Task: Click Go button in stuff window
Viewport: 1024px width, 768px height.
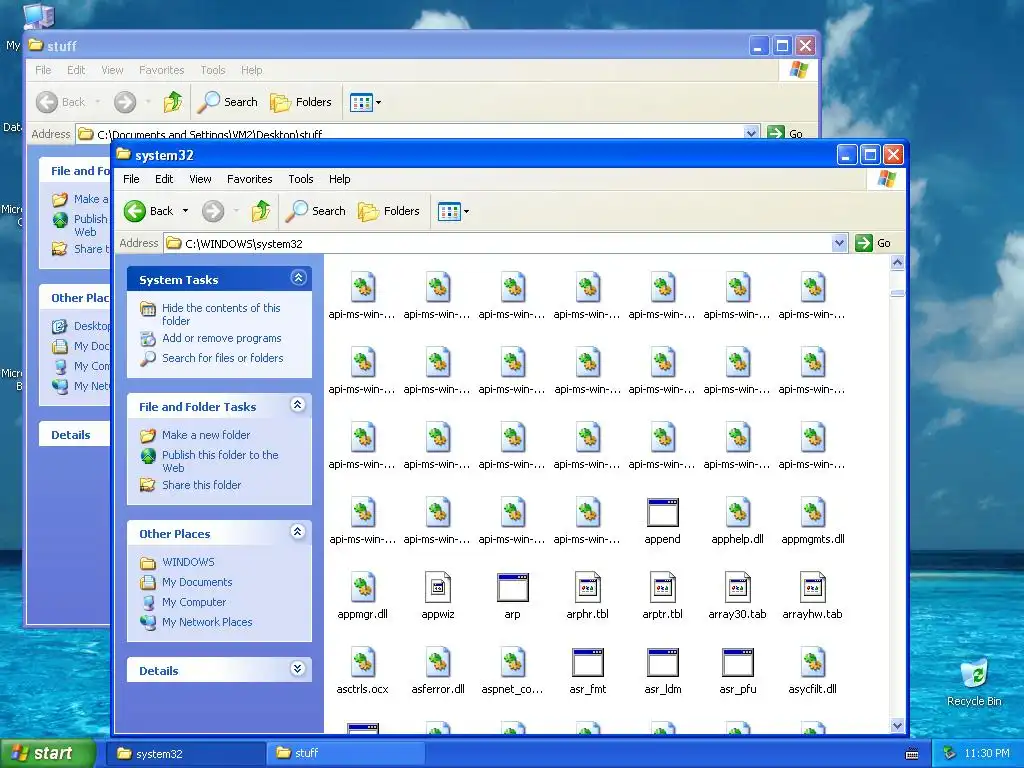Action: 786,133
